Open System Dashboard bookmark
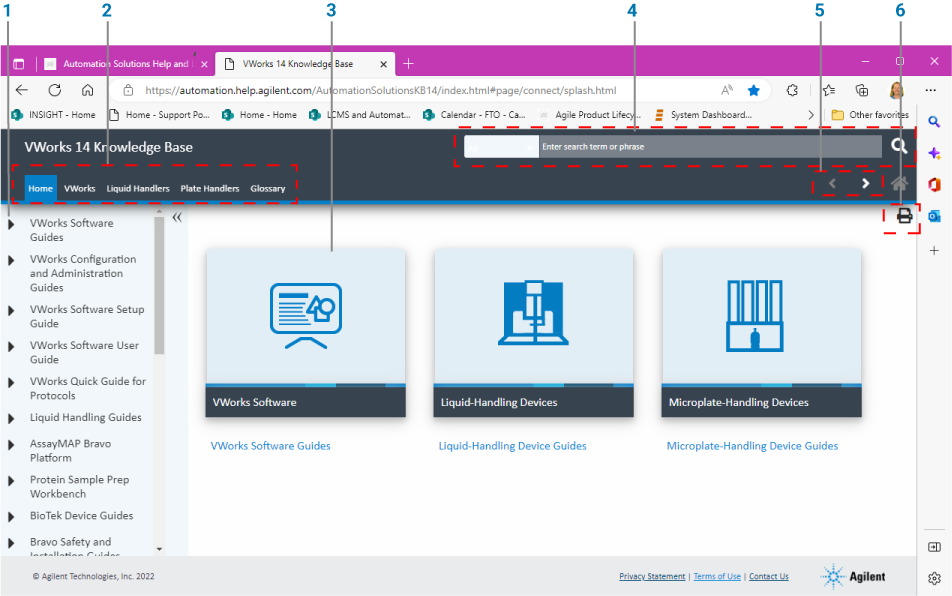952x596 pixels. click(x=702, y=115)
